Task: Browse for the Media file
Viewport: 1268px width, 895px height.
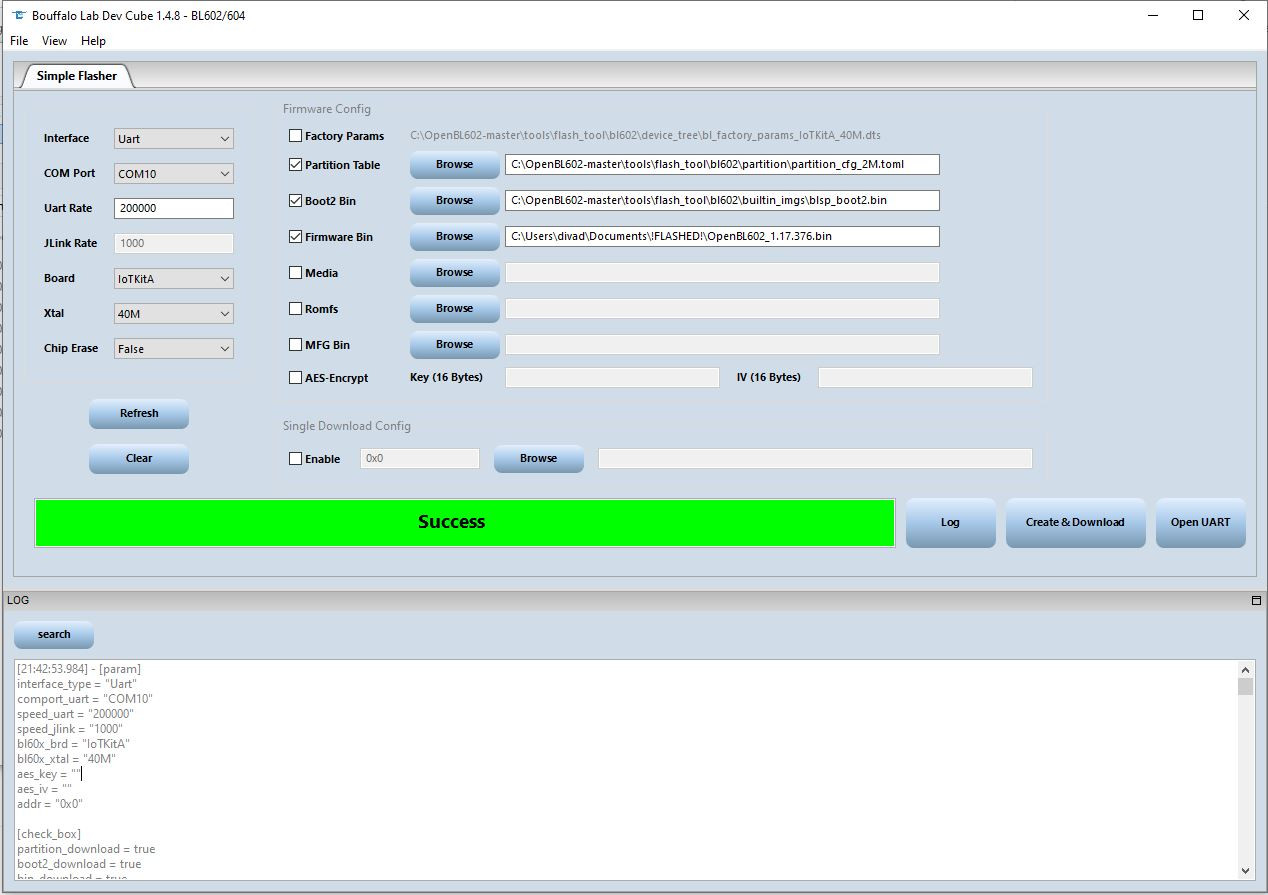Action: point(454,272)
